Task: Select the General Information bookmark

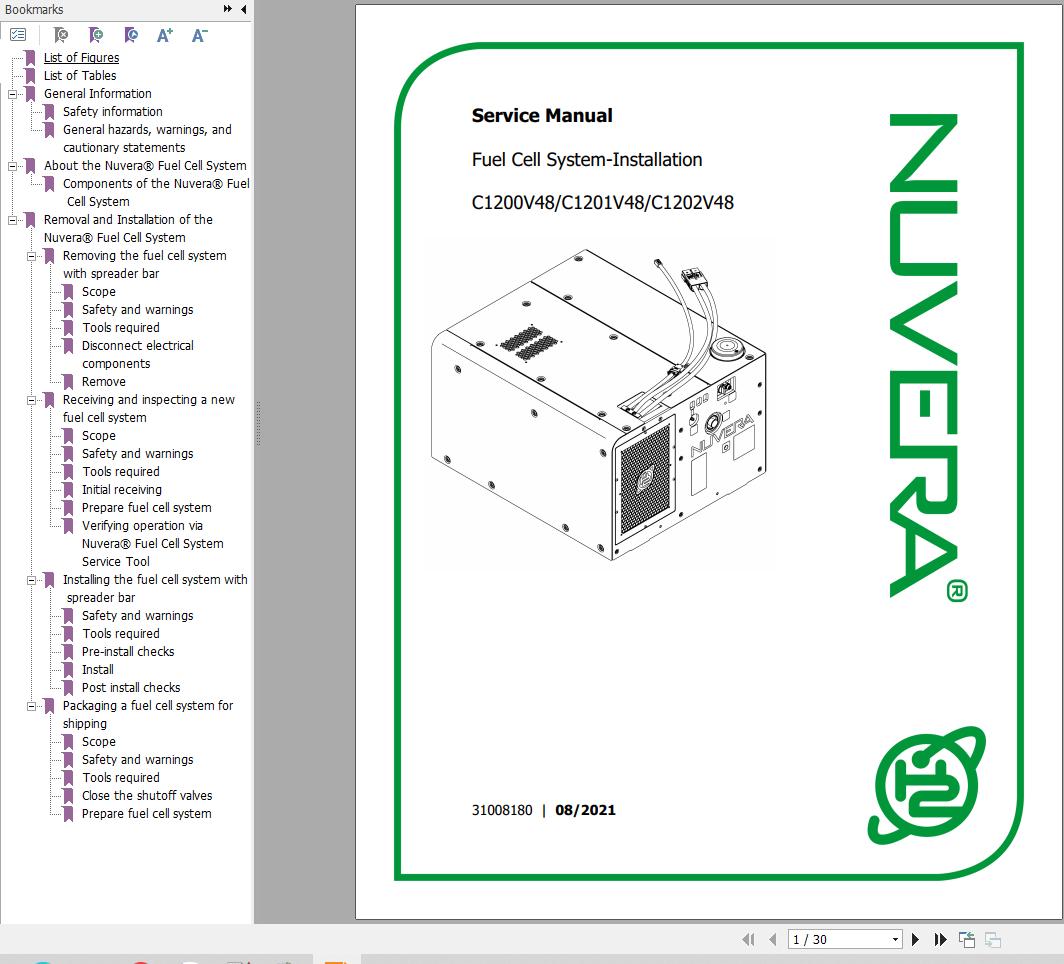Action: (98, 94)
